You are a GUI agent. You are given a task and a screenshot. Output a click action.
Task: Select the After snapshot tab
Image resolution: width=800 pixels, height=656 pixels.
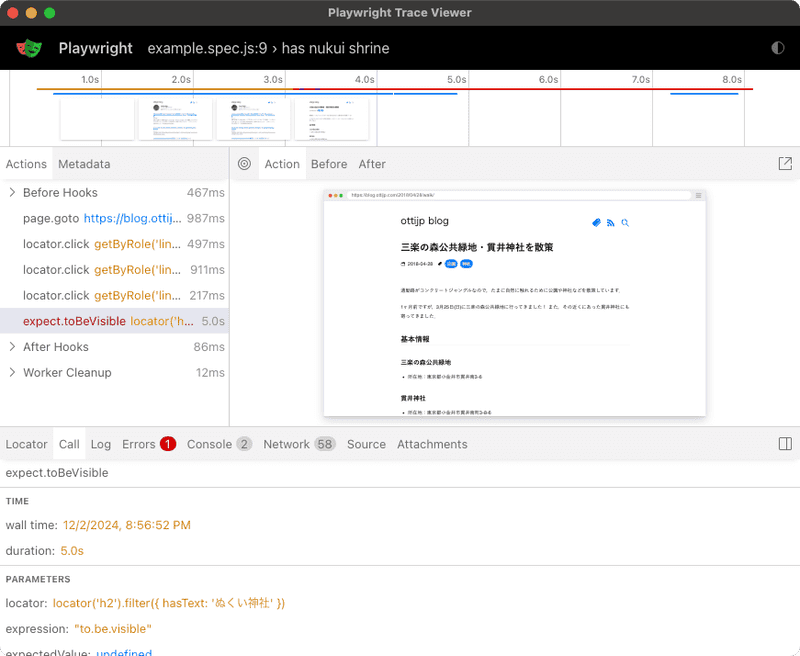(x=372, y=164)
